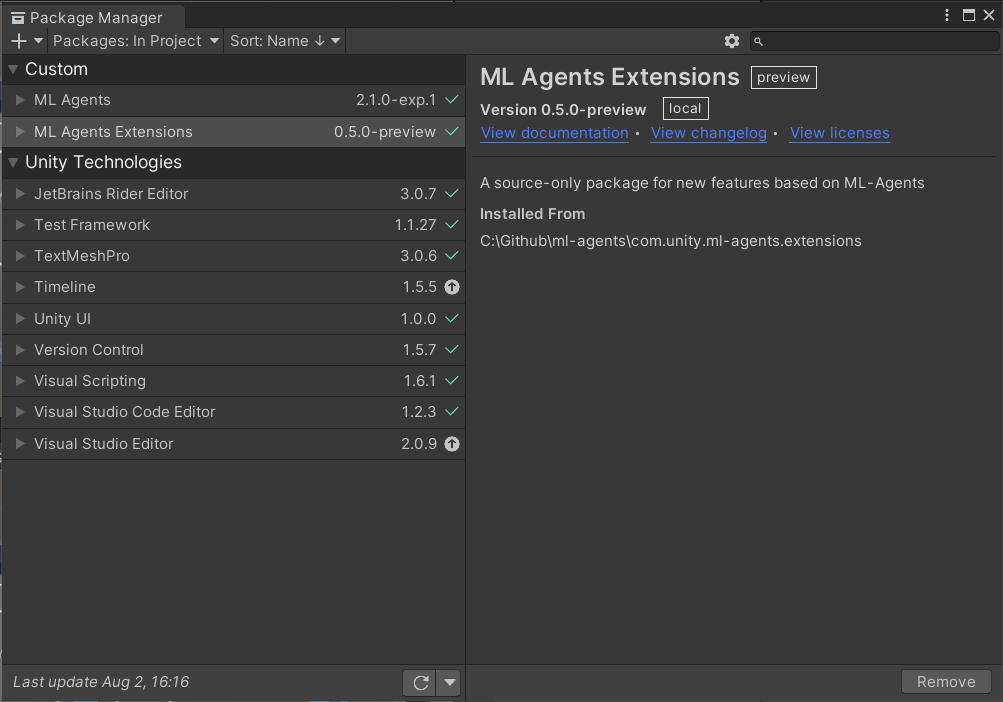Click Unity UI installed checkmark
This screenshot has width=1003, height=702.
click(x=452, y=319)
